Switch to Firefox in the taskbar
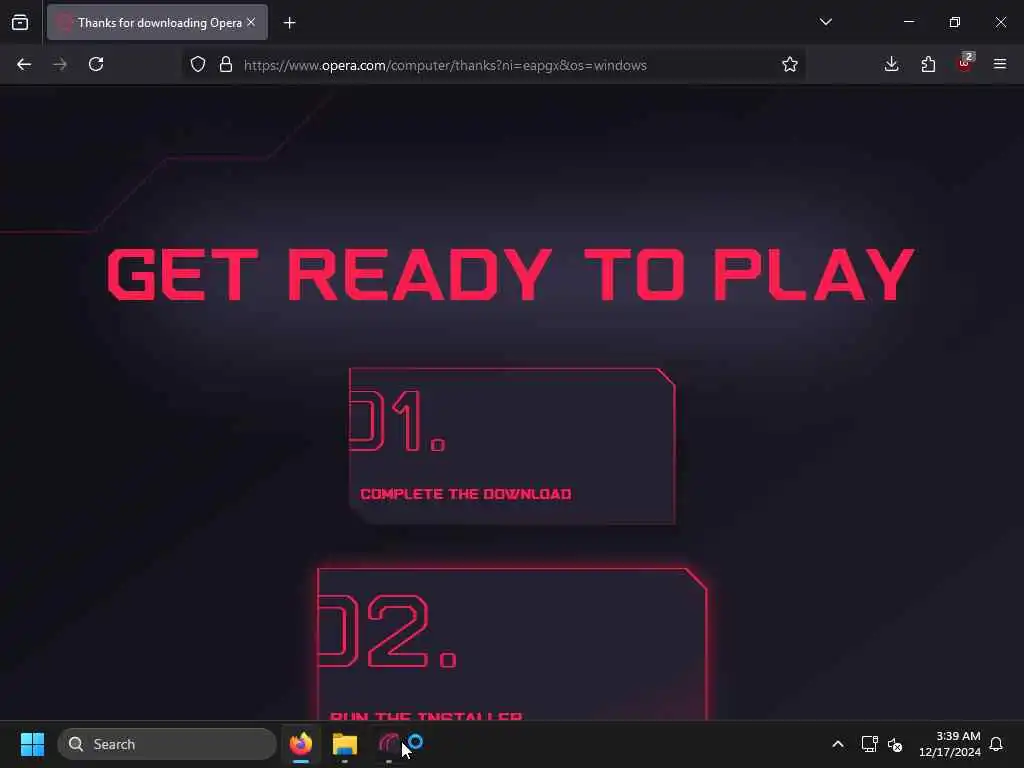Image resolution: width=1024 pixels, height=768 pixels. 301,744
